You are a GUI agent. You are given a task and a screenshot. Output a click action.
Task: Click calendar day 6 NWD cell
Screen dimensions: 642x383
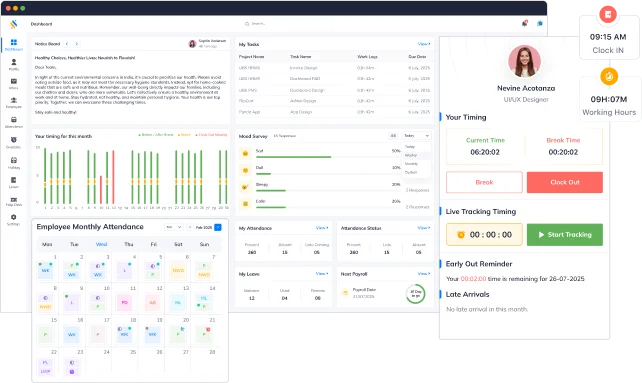tap(178, 270)
